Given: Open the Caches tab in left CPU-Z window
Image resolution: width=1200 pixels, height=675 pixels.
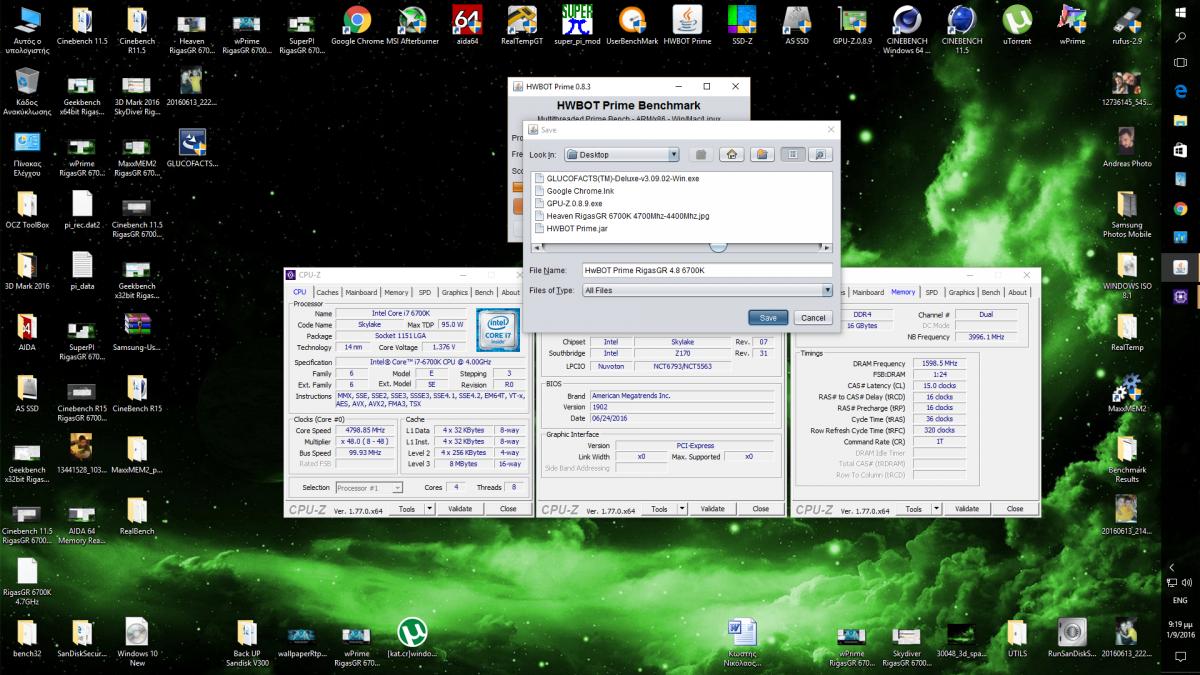Looking at the screenshot, I should pos(327,292).
